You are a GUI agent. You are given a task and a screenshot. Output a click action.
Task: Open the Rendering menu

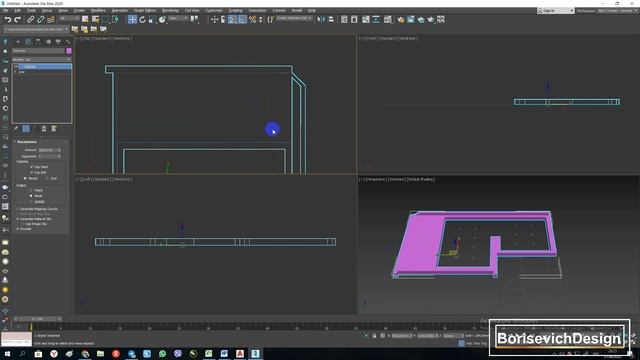[x=170, y=11]
